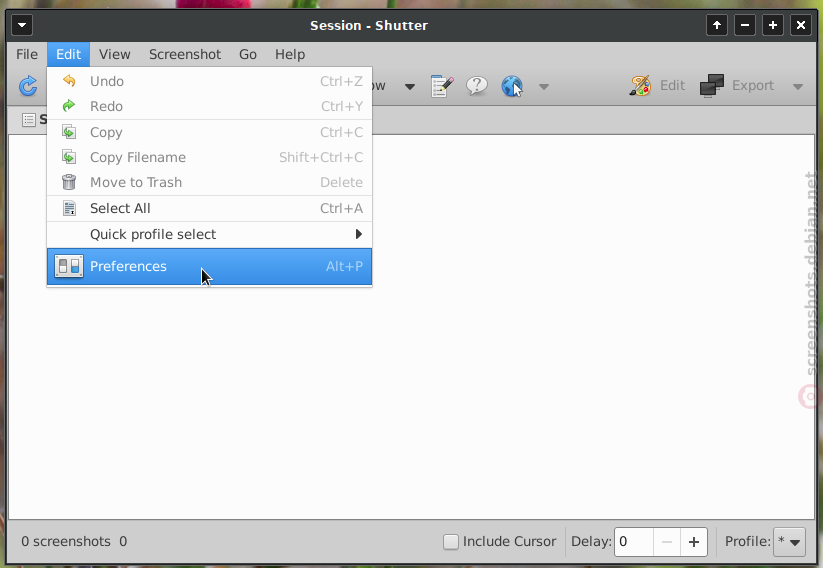Open the View menu

[114, 54]
